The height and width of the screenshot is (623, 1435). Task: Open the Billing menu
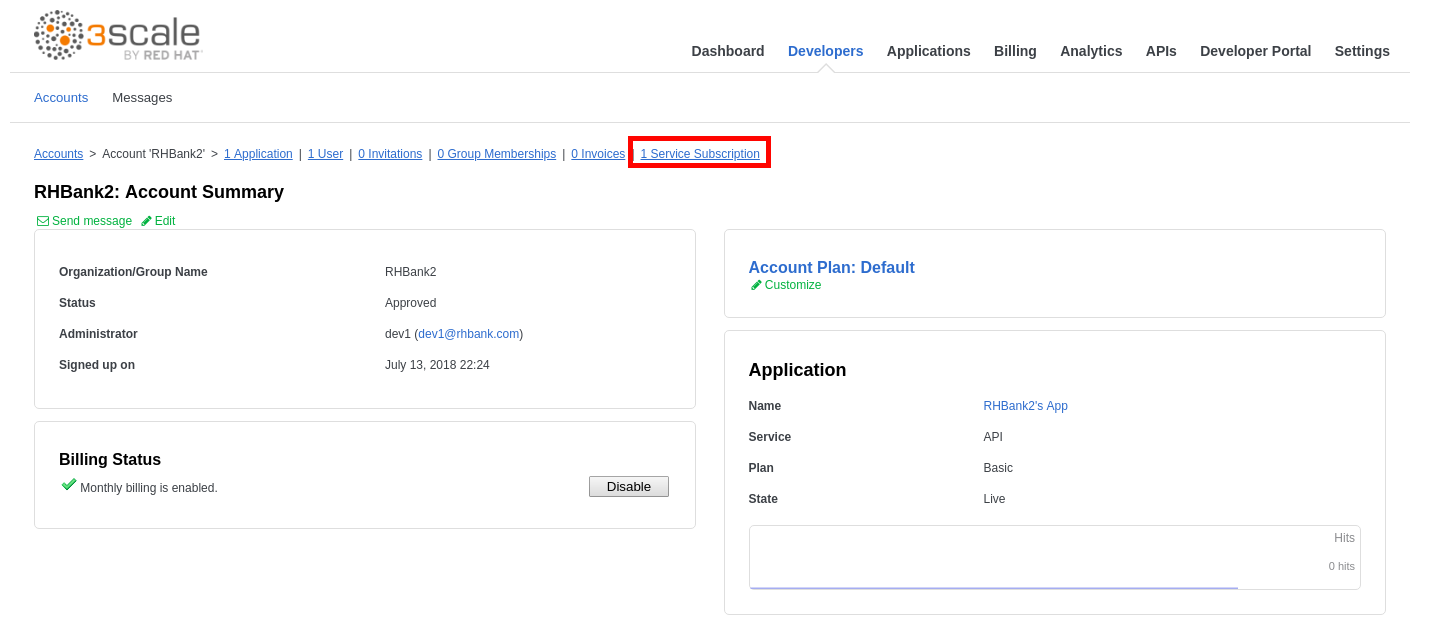1015,51
